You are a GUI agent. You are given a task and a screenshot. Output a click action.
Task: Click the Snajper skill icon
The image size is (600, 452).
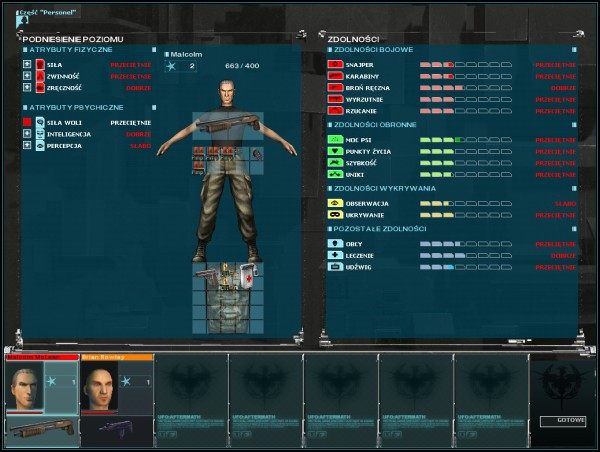click(336, 64)
